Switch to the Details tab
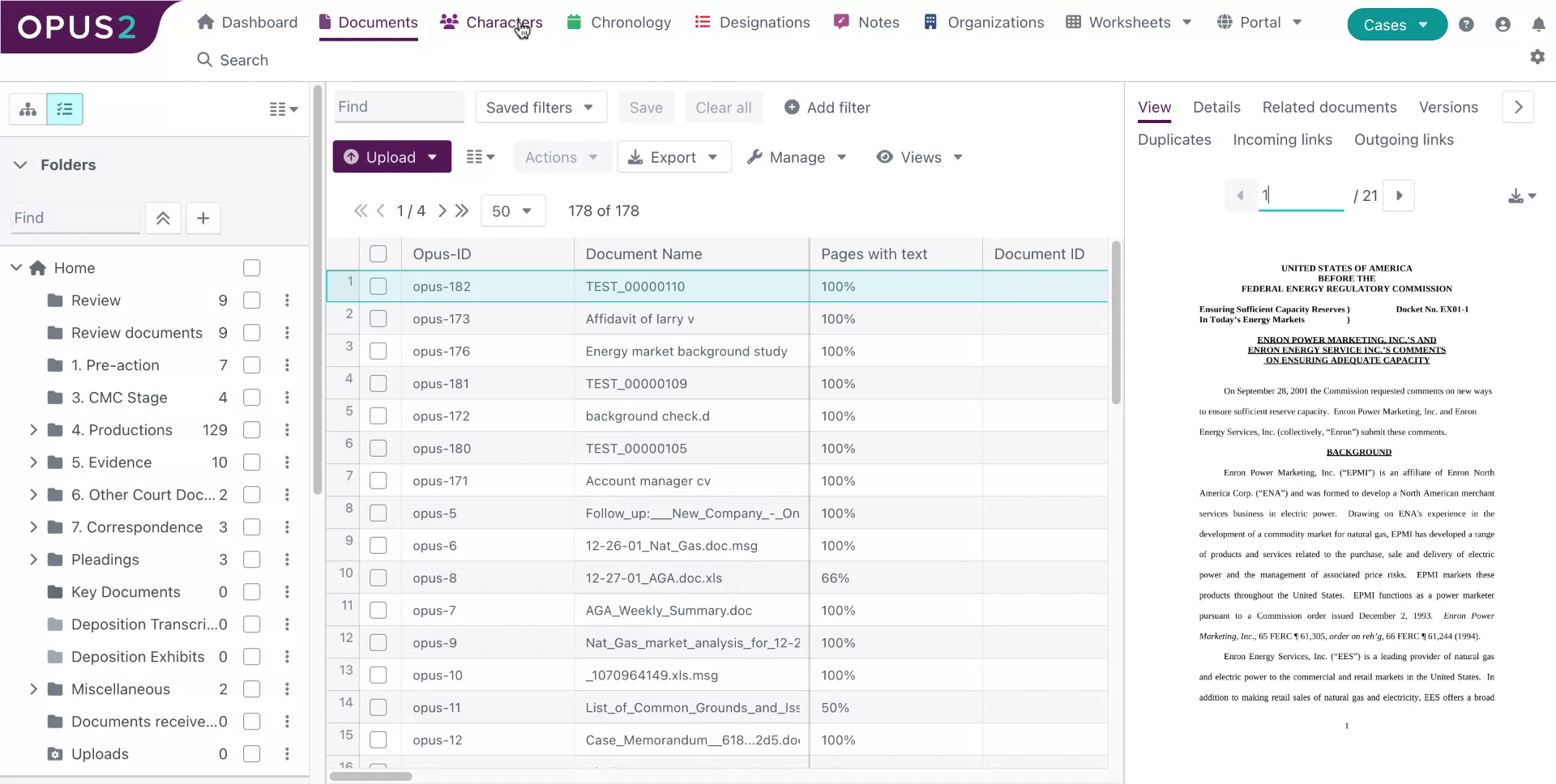The width and height of the screenshot is (1556, 784). (x=1216, y=107)
